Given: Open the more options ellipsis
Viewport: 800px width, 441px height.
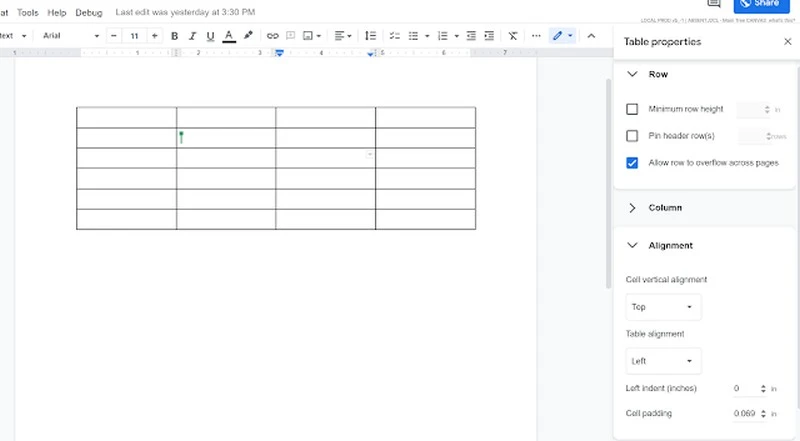Looking at the screenshot, I should (x=536, y=36).
